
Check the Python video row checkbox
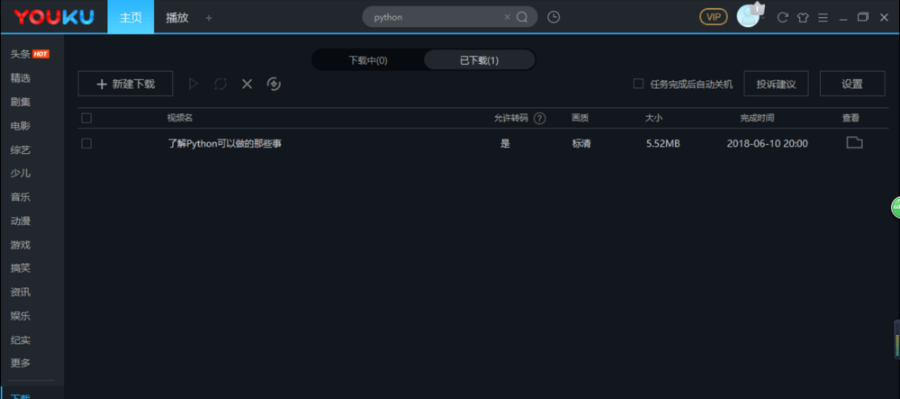(x=87, y=144)
